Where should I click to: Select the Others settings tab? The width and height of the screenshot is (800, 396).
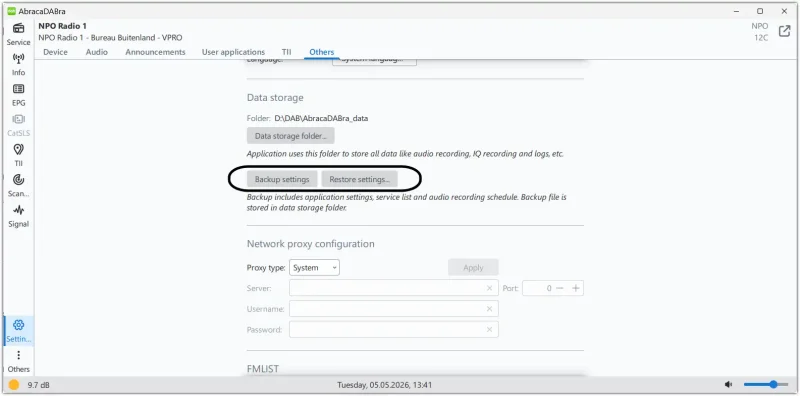click(321, 52)
